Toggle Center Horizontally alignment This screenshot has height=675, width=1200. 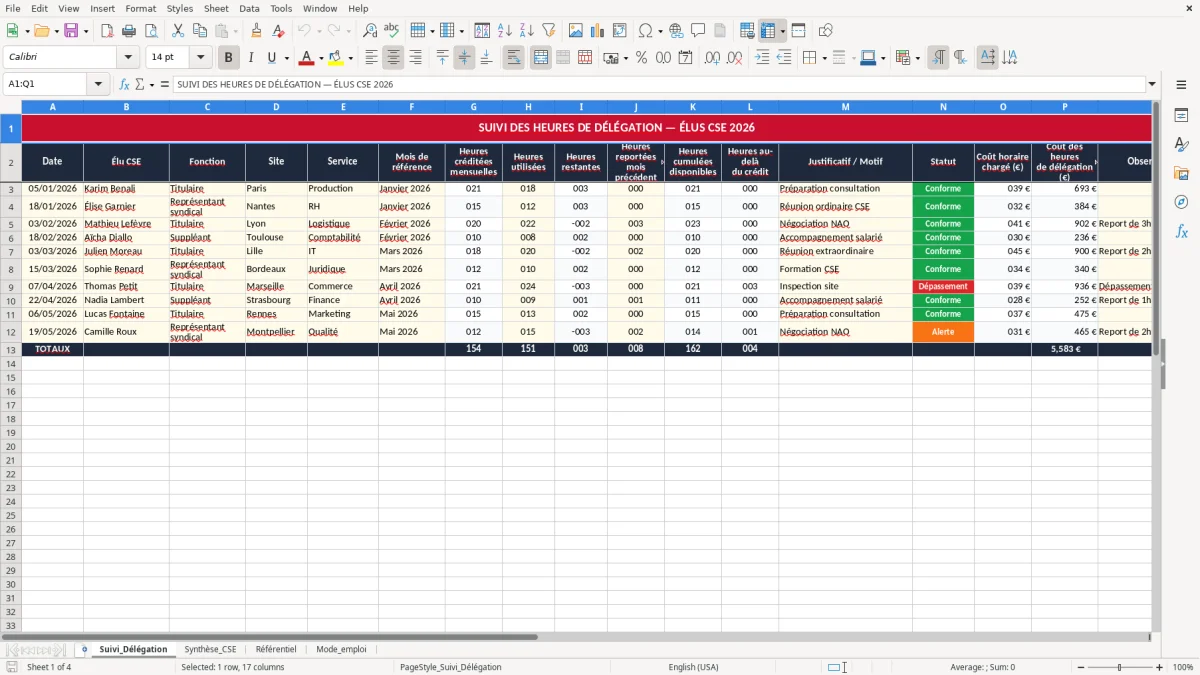394,58
